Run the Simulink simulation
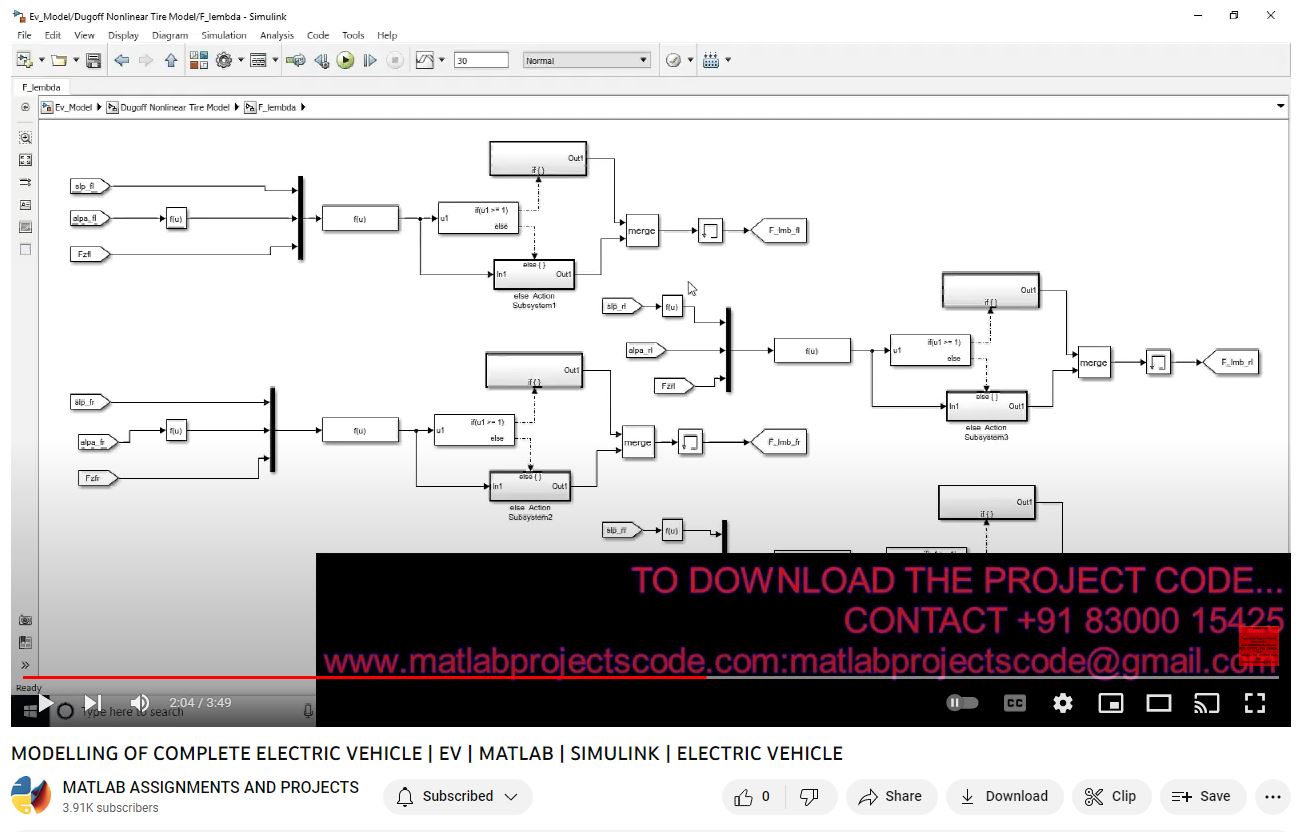1306x832 pixels. (x=345, y=61)
